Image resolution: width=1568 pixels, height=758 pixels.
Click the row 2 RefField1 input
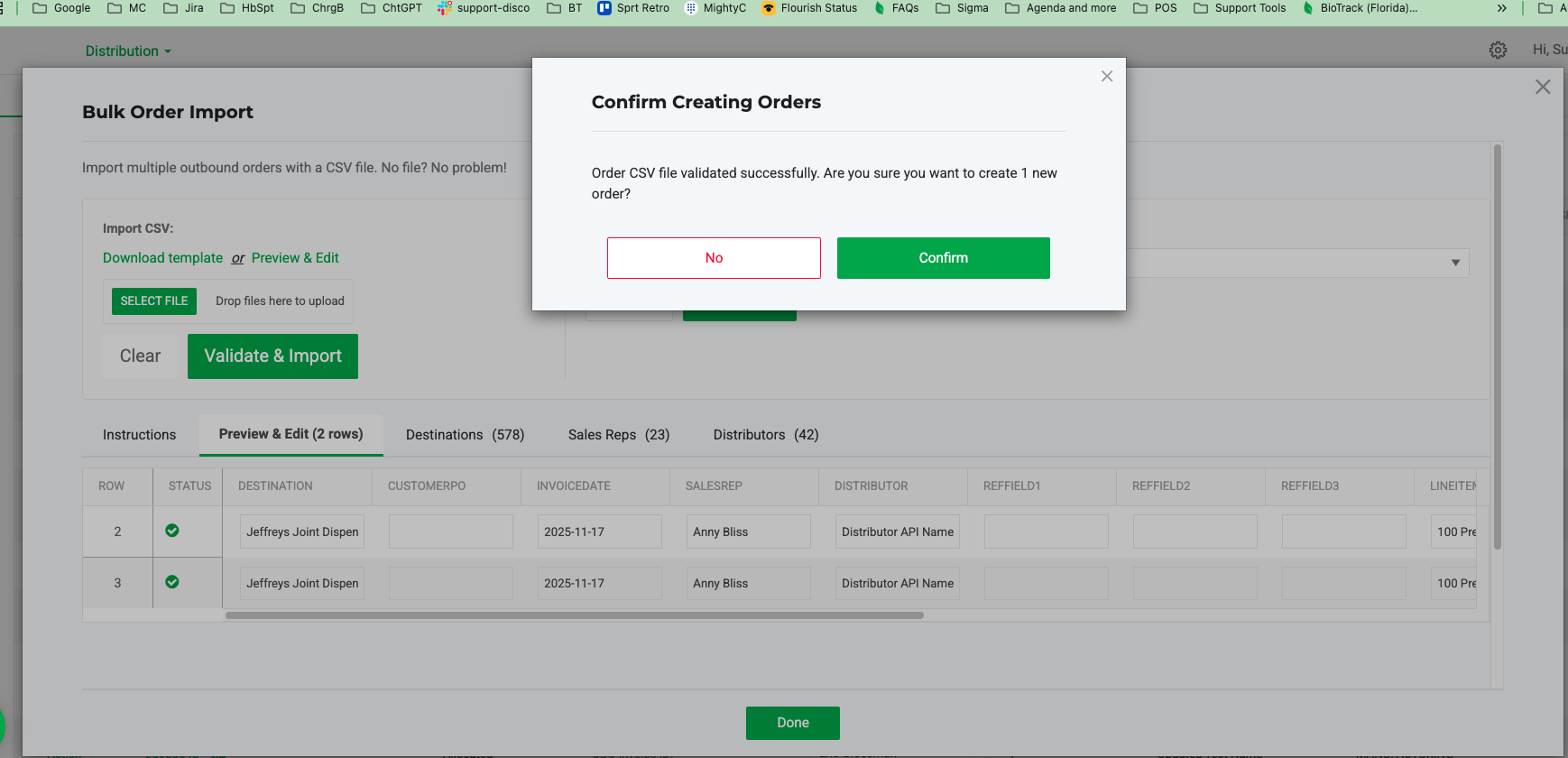coord(1047,532)
